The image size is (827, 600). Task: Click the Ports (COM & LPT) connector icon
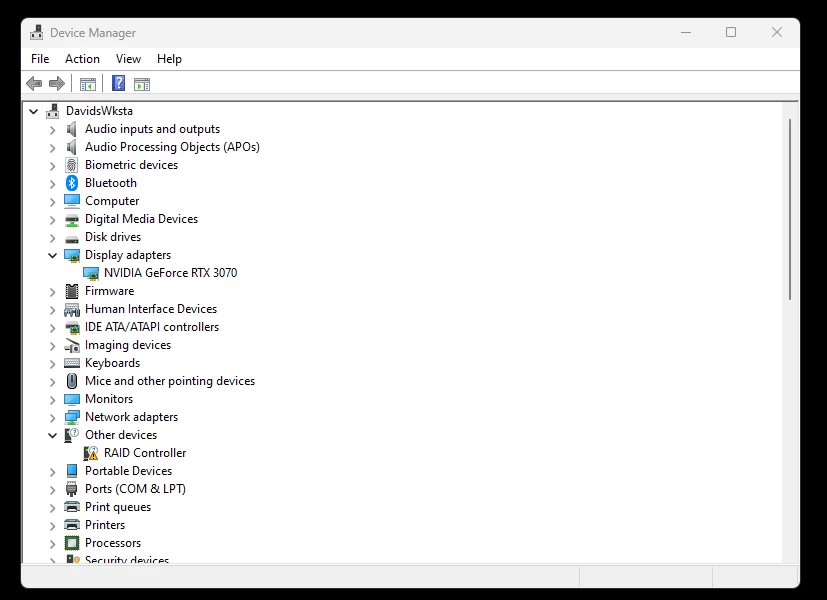[72, 489]
